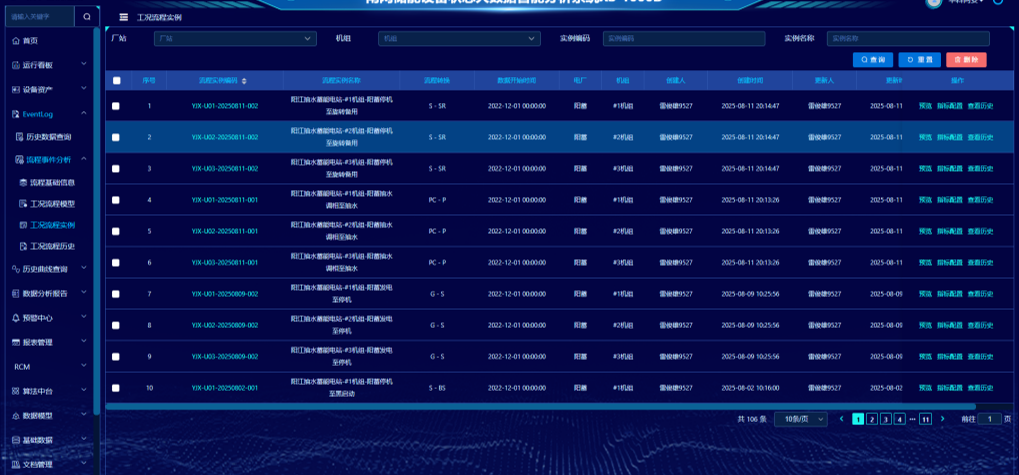Click the magnifier icon beside sidebar search

tap(87, 16)
